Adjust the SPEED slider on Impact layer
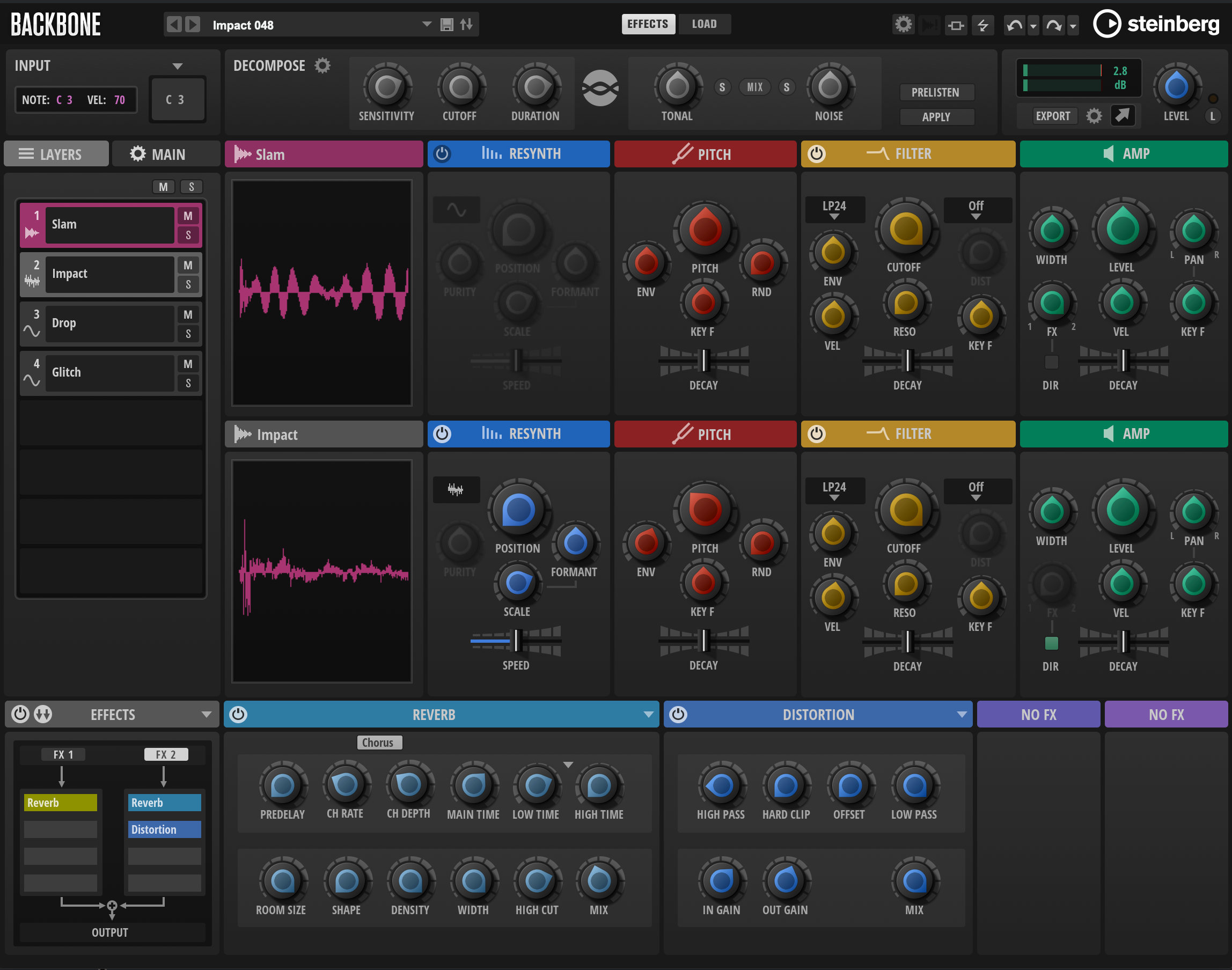The width and height of the screenshot is (1232, 970). tap(516, 641)
